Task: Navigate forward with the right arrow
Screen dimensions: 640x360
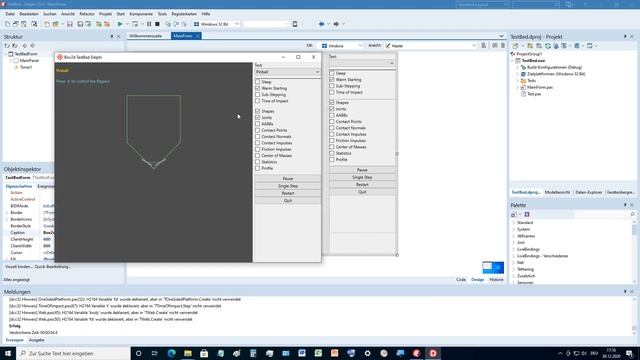Action: [336, 24]
